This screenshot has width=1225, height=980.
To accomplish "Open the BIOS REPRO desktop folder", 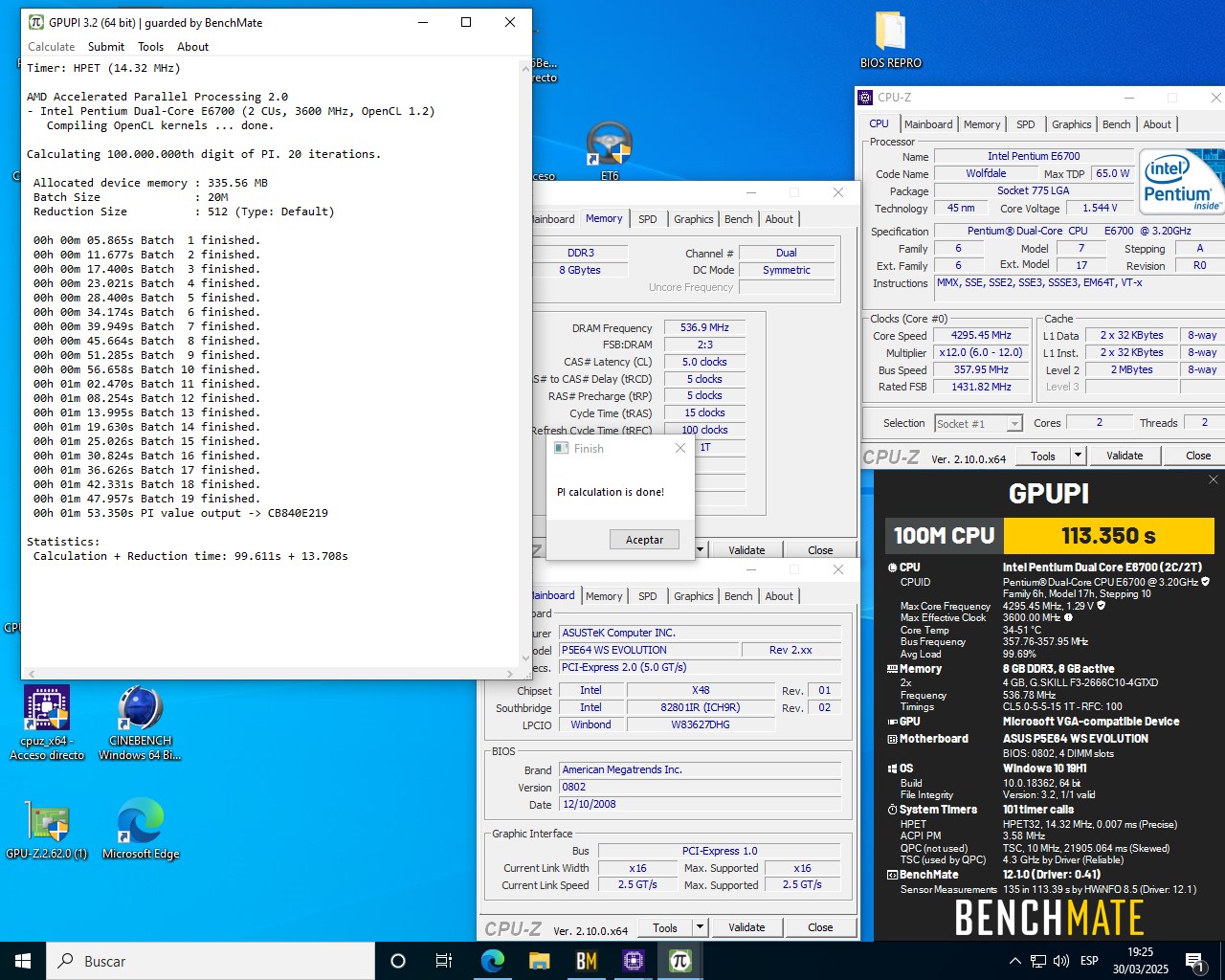I will point(890,40).
